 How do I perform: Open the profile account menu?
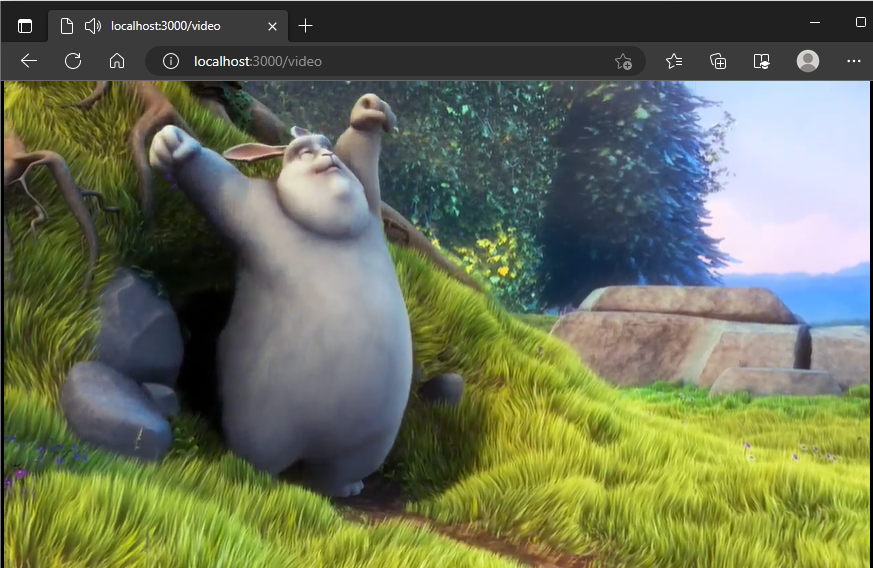point(807,61)
